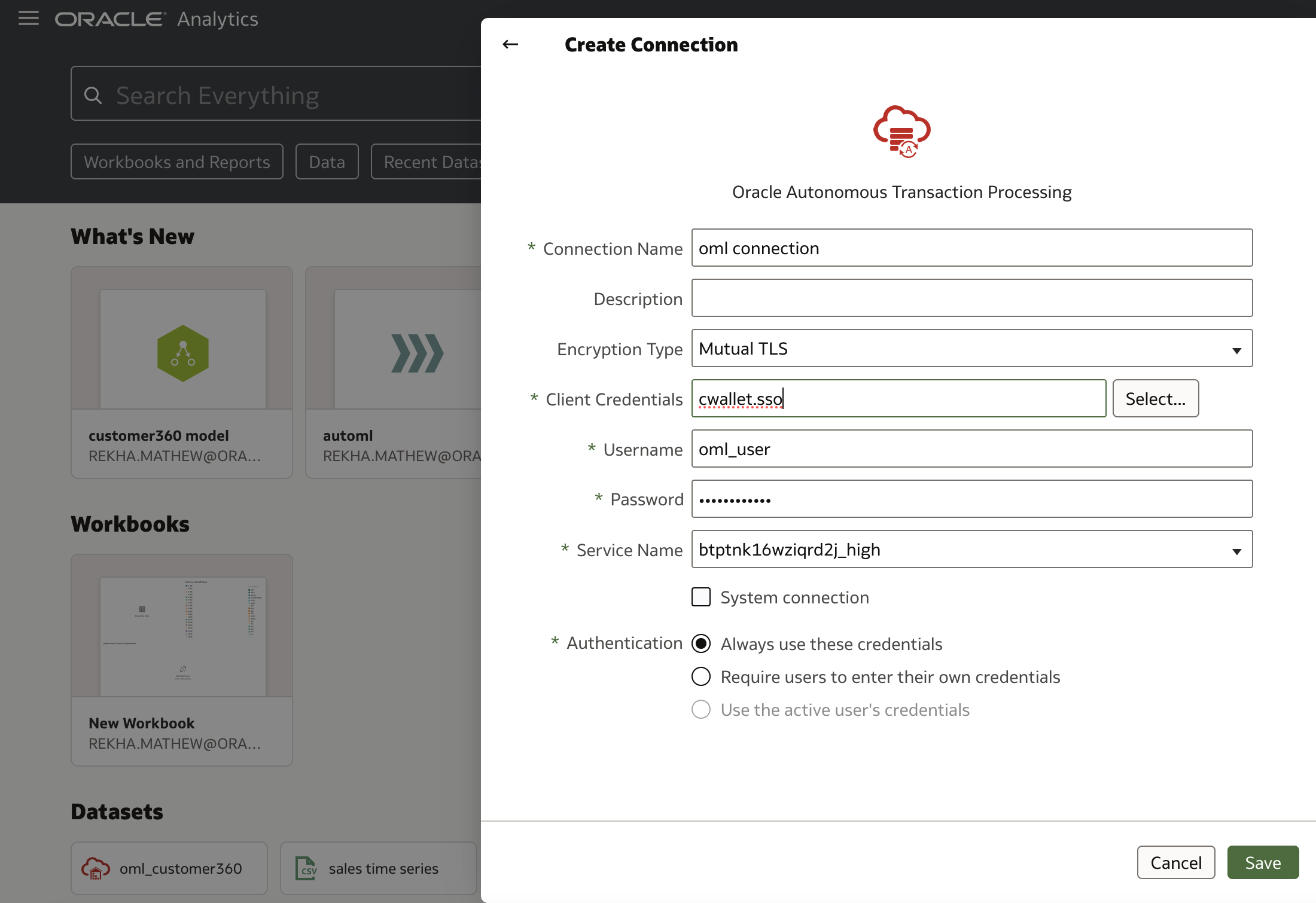
Task: Open the New Workbook thumbnail
Action: point(182,636)
